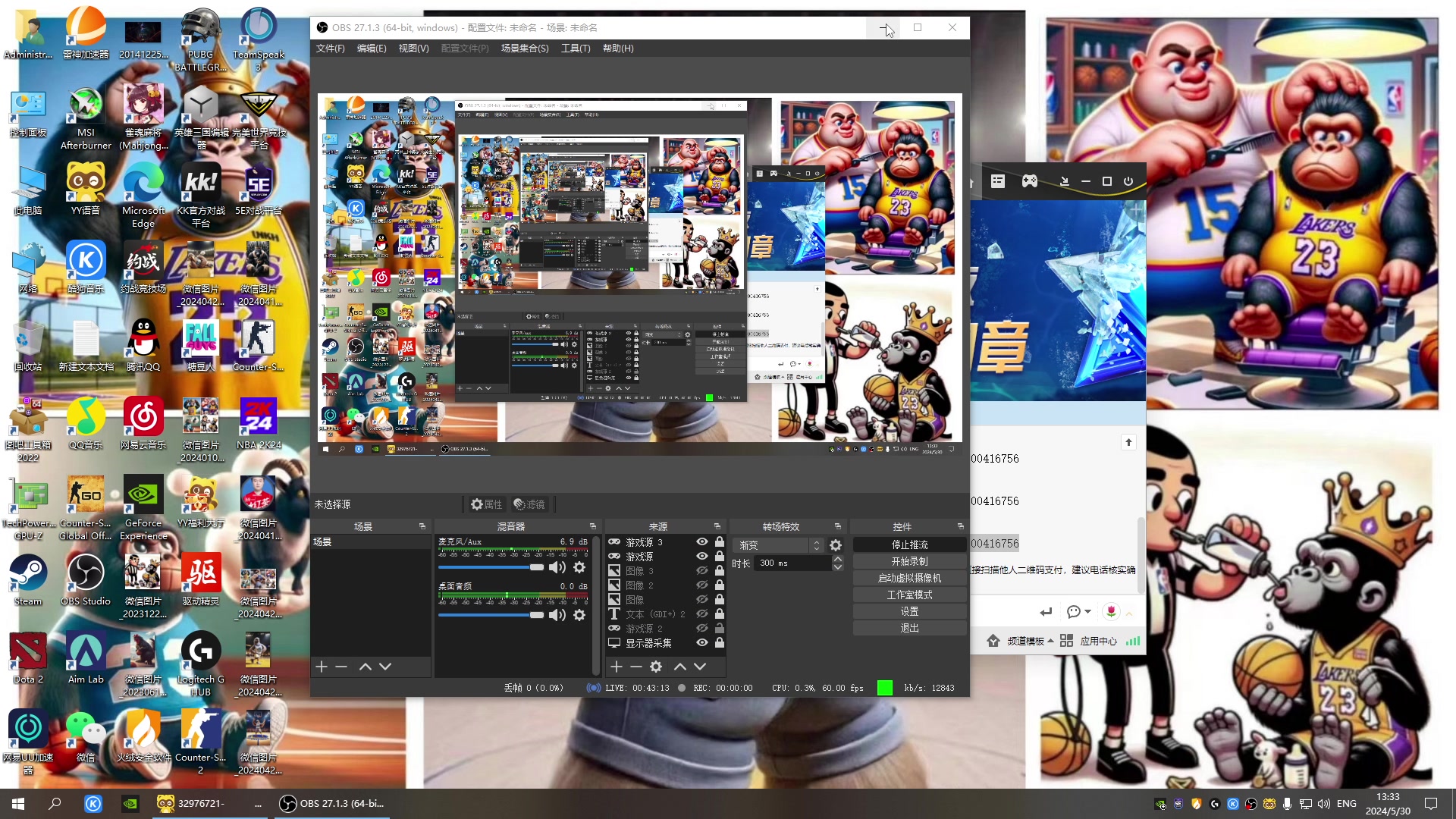Toggle visibility eye of 游戏源 3
This screenshot has width=1456, height=819.
[702, 542]
